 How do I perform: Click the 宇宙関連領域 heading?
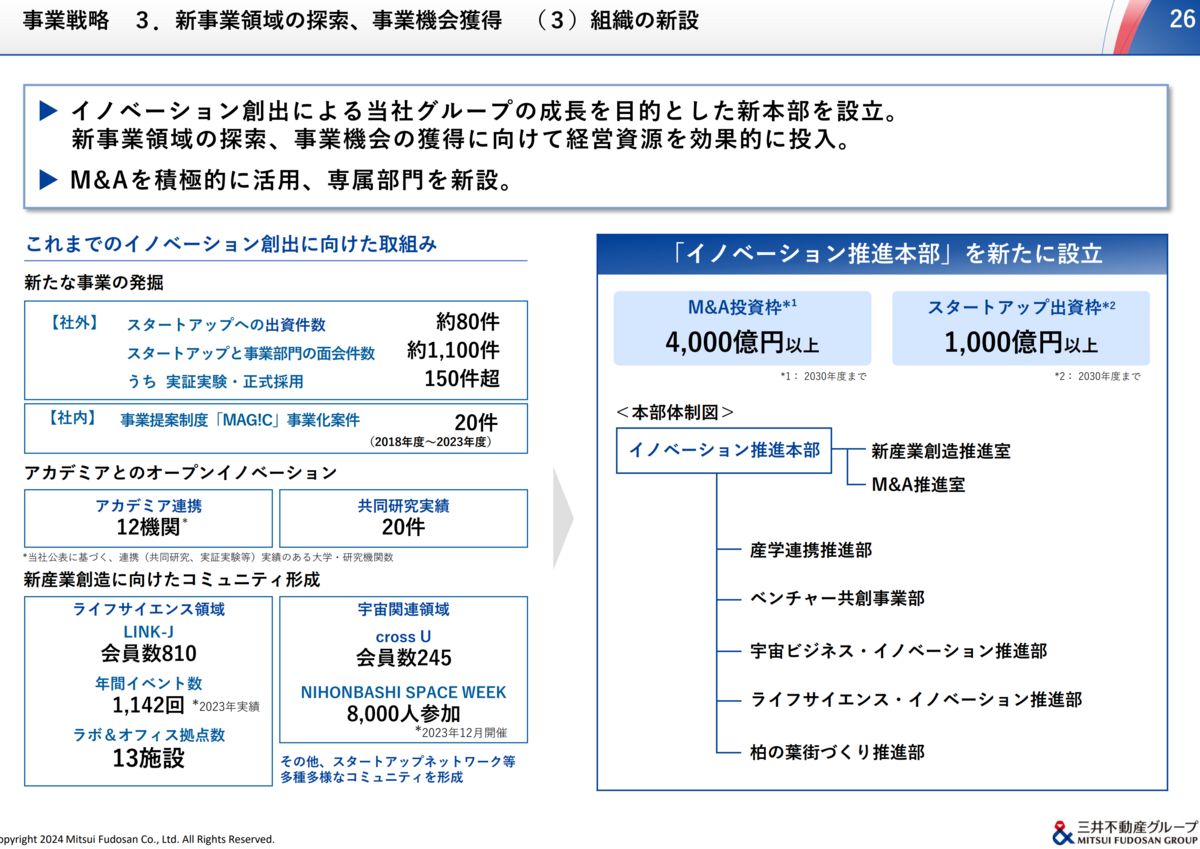(x=404, y=609)
